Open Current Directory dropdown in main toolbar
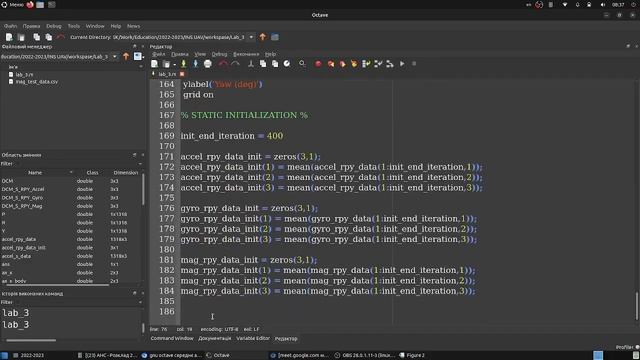 [251, 37]
